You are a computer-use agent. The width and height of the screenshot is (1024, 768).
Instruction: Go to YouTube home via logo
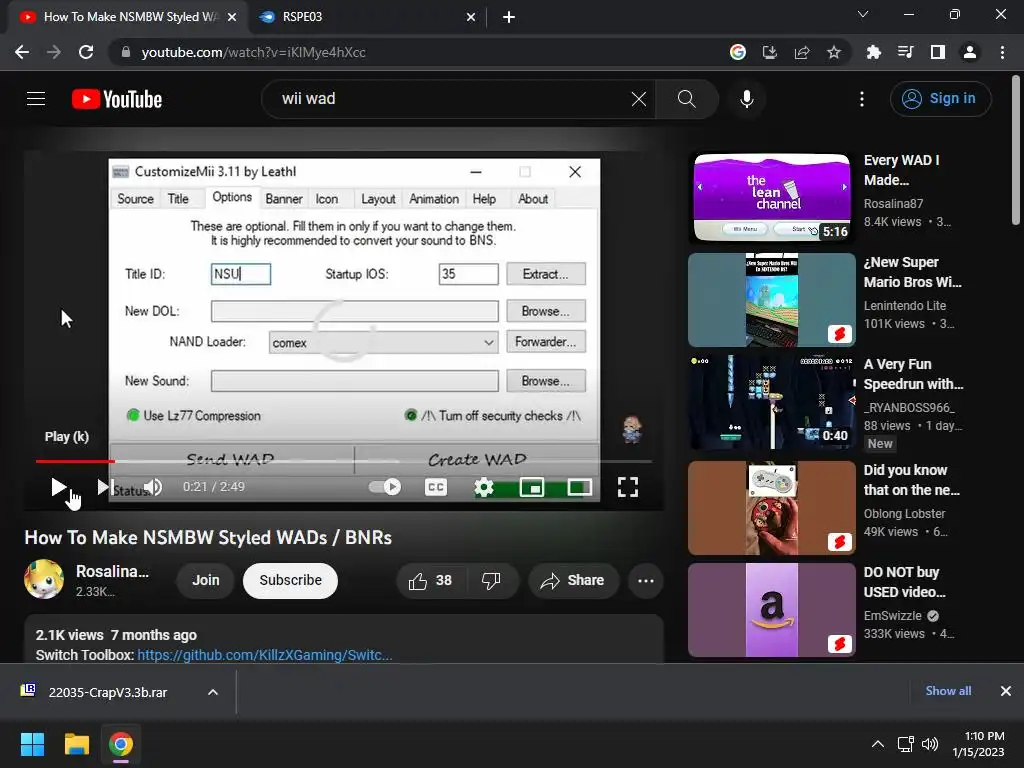pos(117,99)
